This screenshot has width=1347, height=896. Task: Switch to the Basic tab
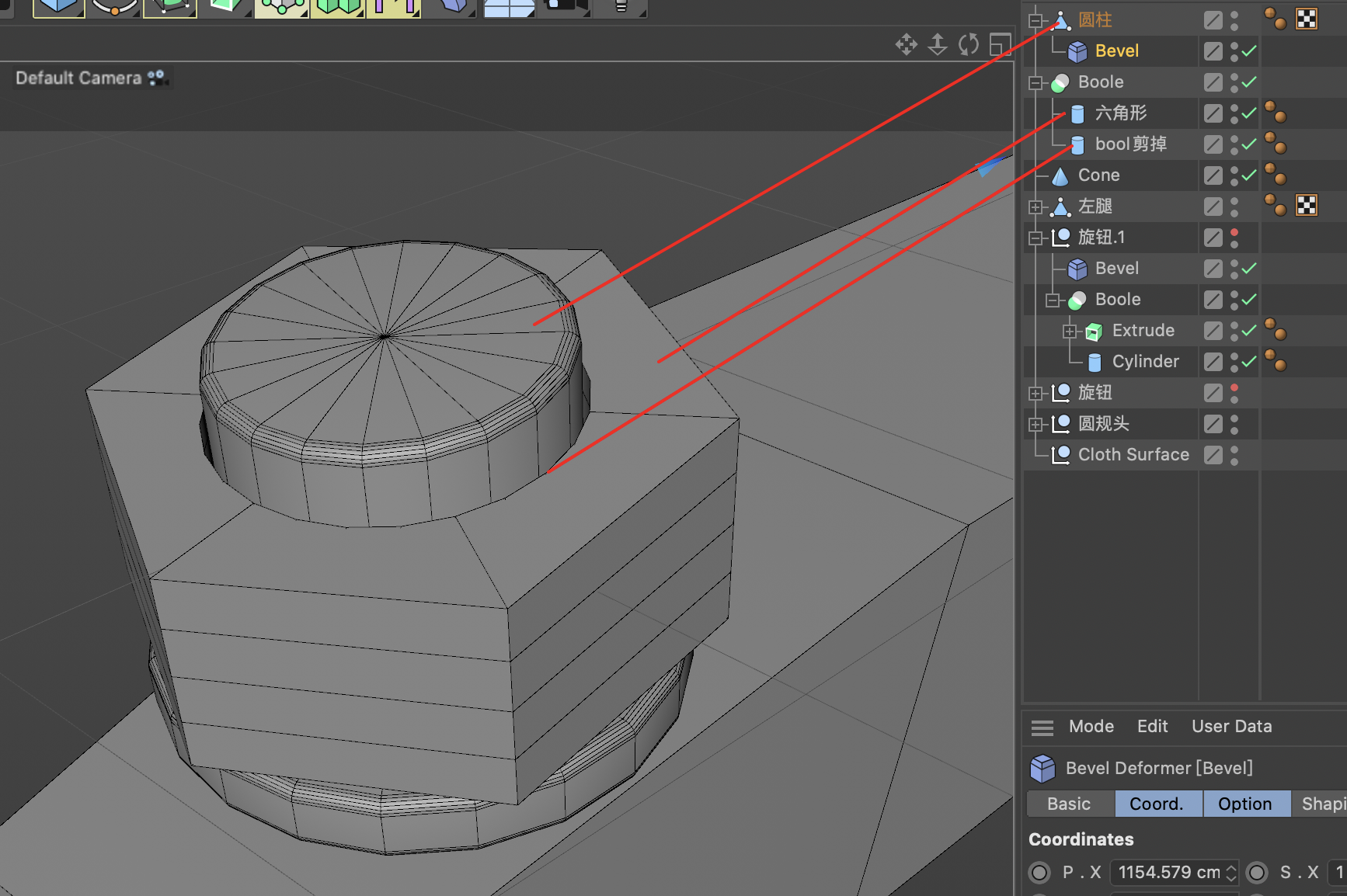point(1069,804)
